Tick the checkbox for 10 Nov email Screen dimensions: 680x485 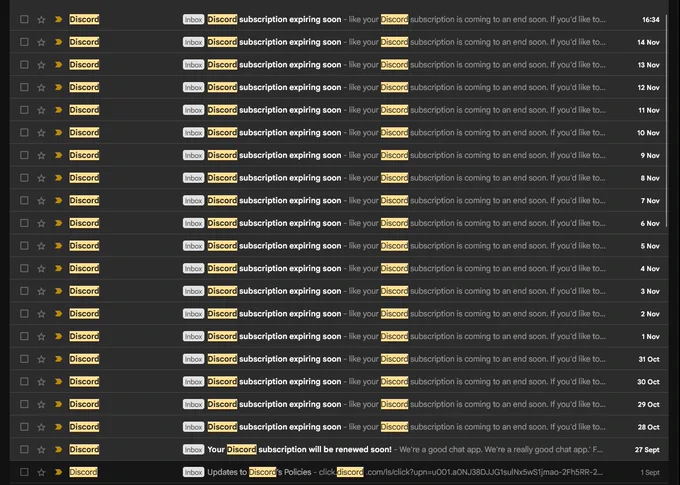tap(24, 132)
